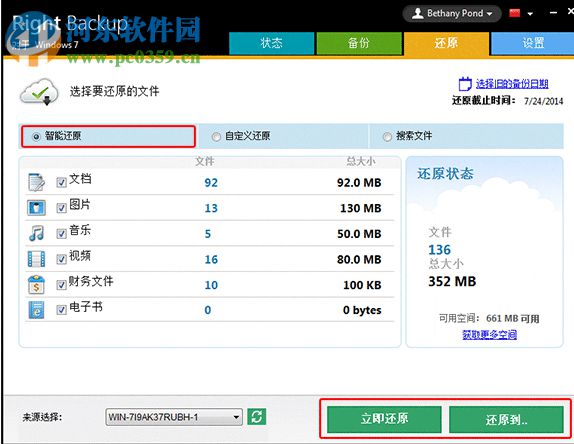Image resolution: width=574 pixels, height=444 pixels.
Task: Click the 100 KB size value
Action: pyautogui.click(x=362, y=285)
